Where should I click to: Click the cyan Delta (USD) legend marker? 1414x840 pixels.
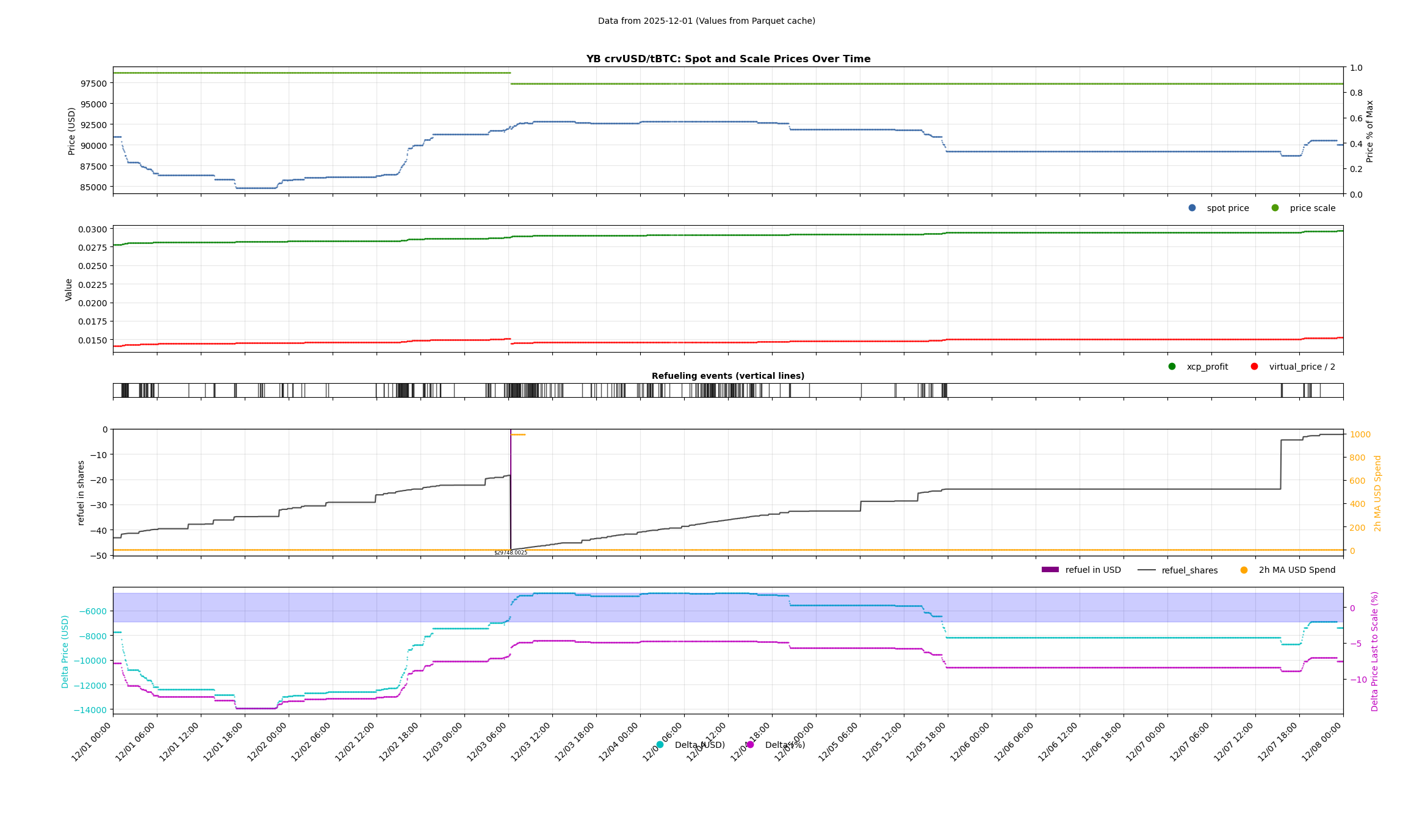(660, 745)
